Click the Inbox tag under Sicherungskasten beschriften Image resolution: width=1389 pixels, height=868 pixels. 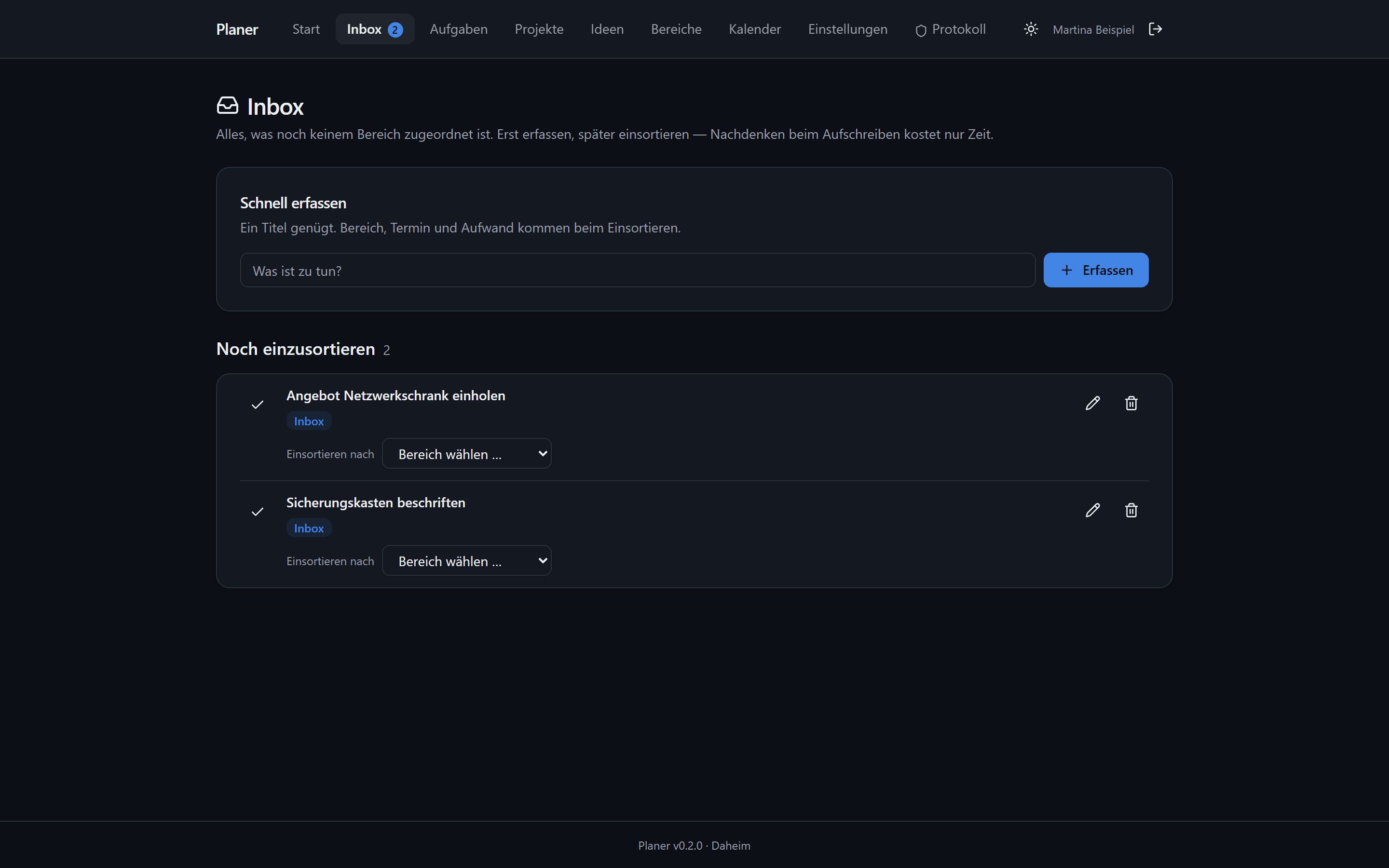click(309, 528)
